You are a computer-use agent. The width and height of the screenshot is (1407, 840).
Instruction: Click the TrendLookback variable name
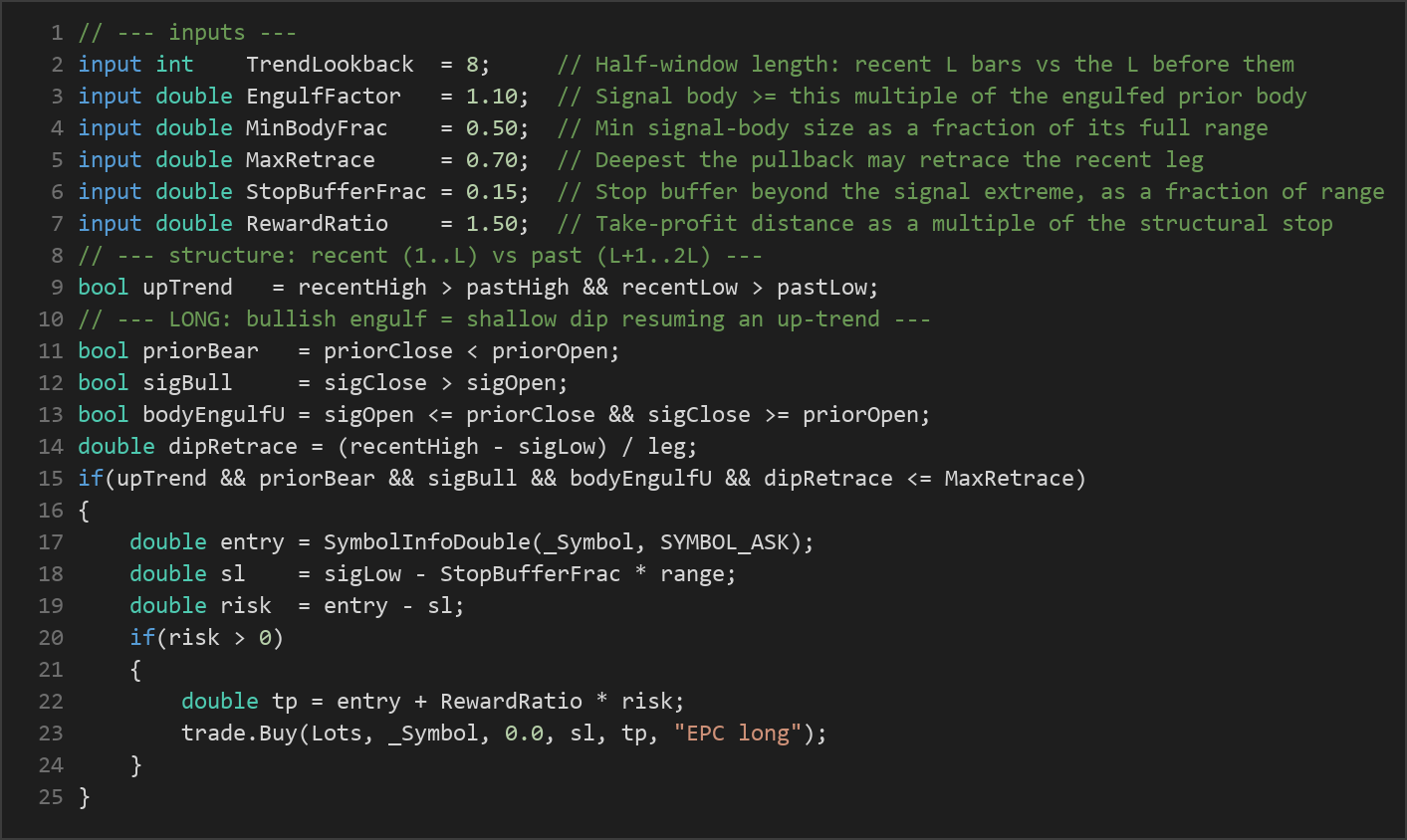point(330,65)
